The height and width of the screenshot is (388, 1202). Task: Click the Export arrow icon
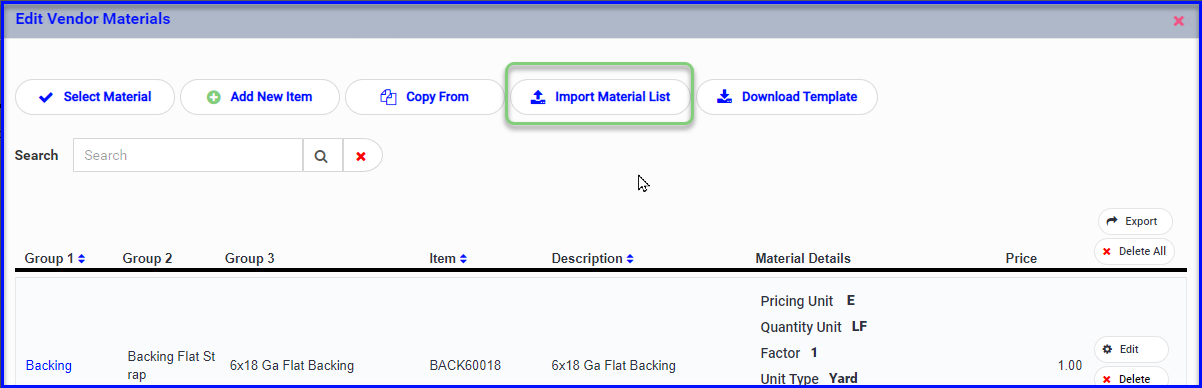tap(1112, 222)
